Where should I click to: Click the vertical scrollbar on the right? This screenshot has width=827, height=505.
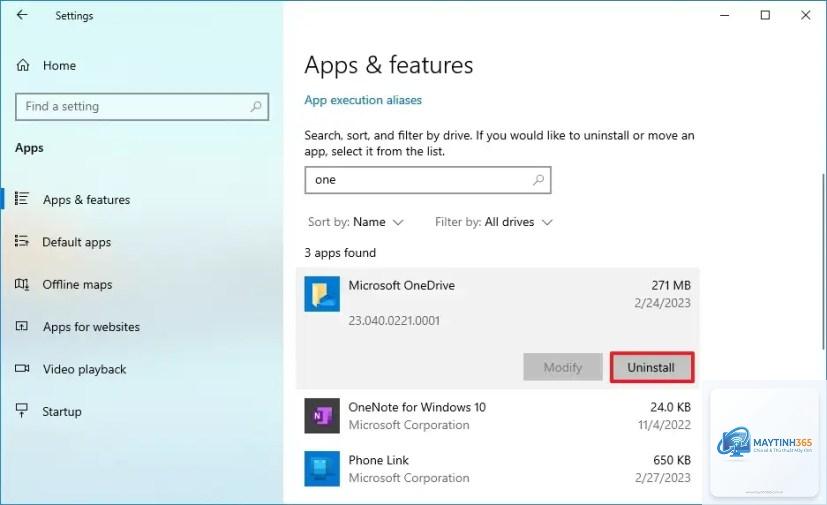tap(823, 261)
